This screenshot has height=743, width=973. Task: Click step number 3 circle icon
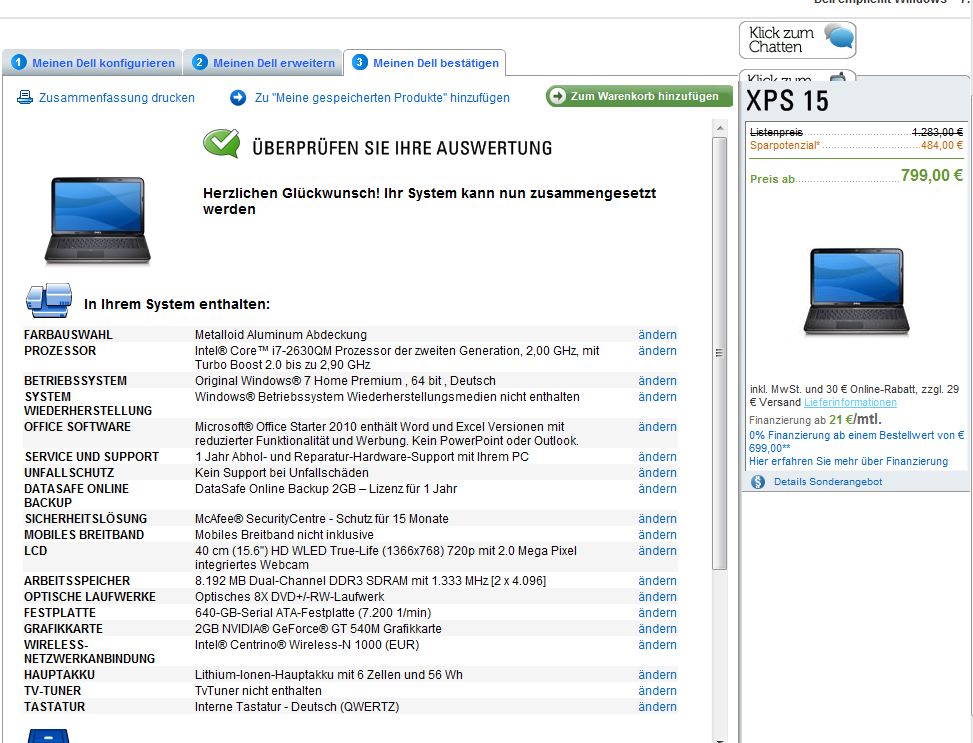click(359, 62)
